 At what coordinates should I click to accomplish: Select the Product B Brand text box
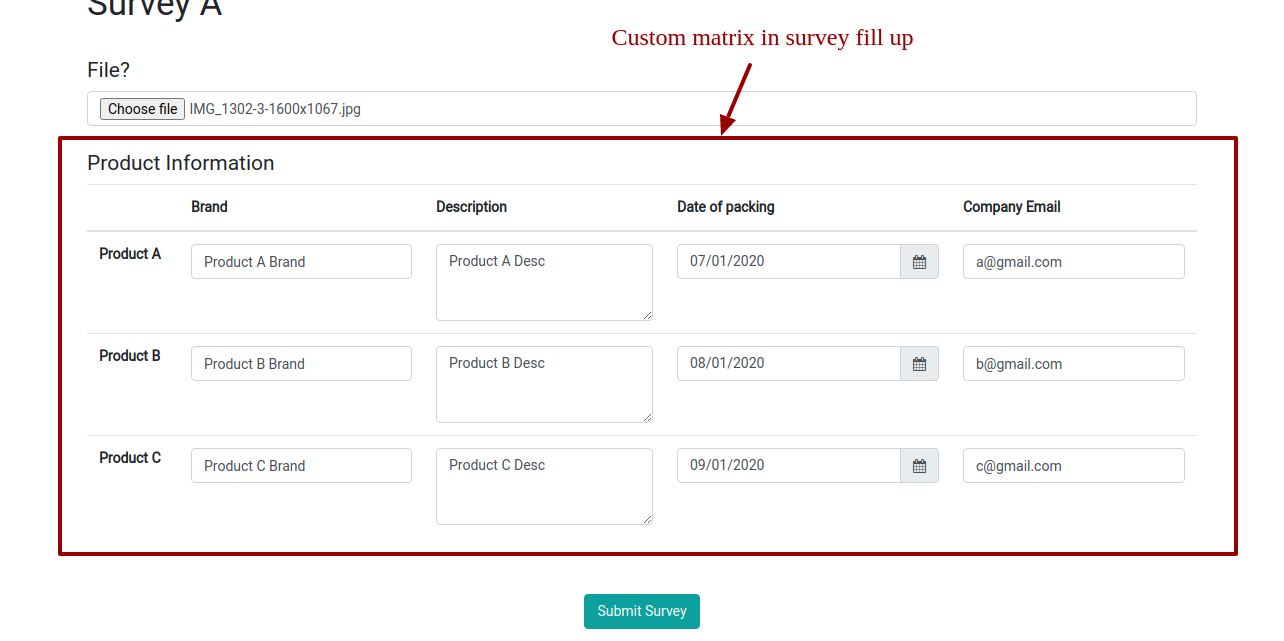(x=301, y=364)
